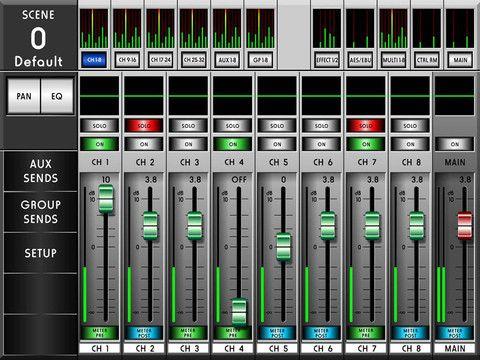Tap the Scene 0 Default display
This screenshot has height=360, width=480.
39,37
